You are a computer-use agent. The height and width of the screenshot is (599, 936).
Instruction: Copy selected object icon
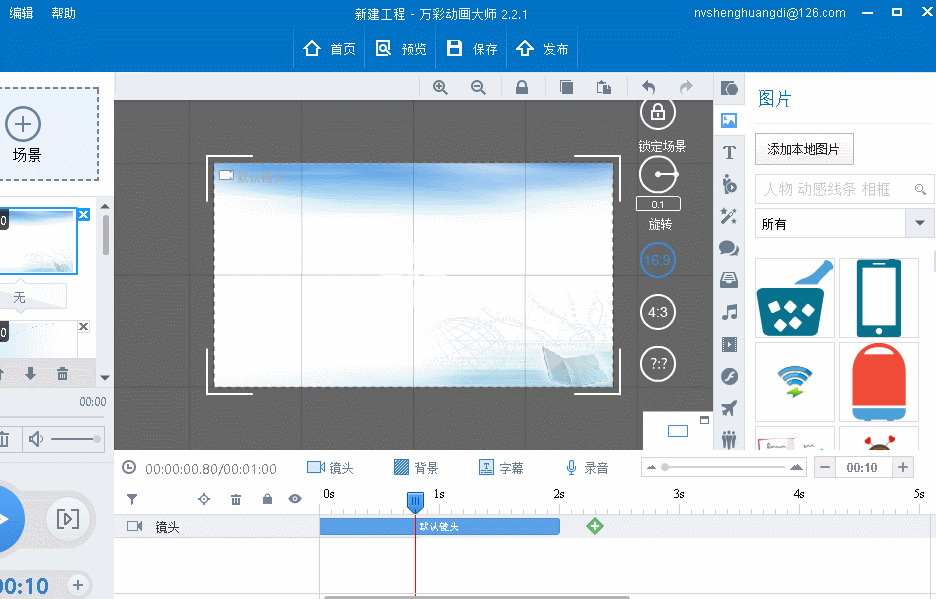point(566,87)
